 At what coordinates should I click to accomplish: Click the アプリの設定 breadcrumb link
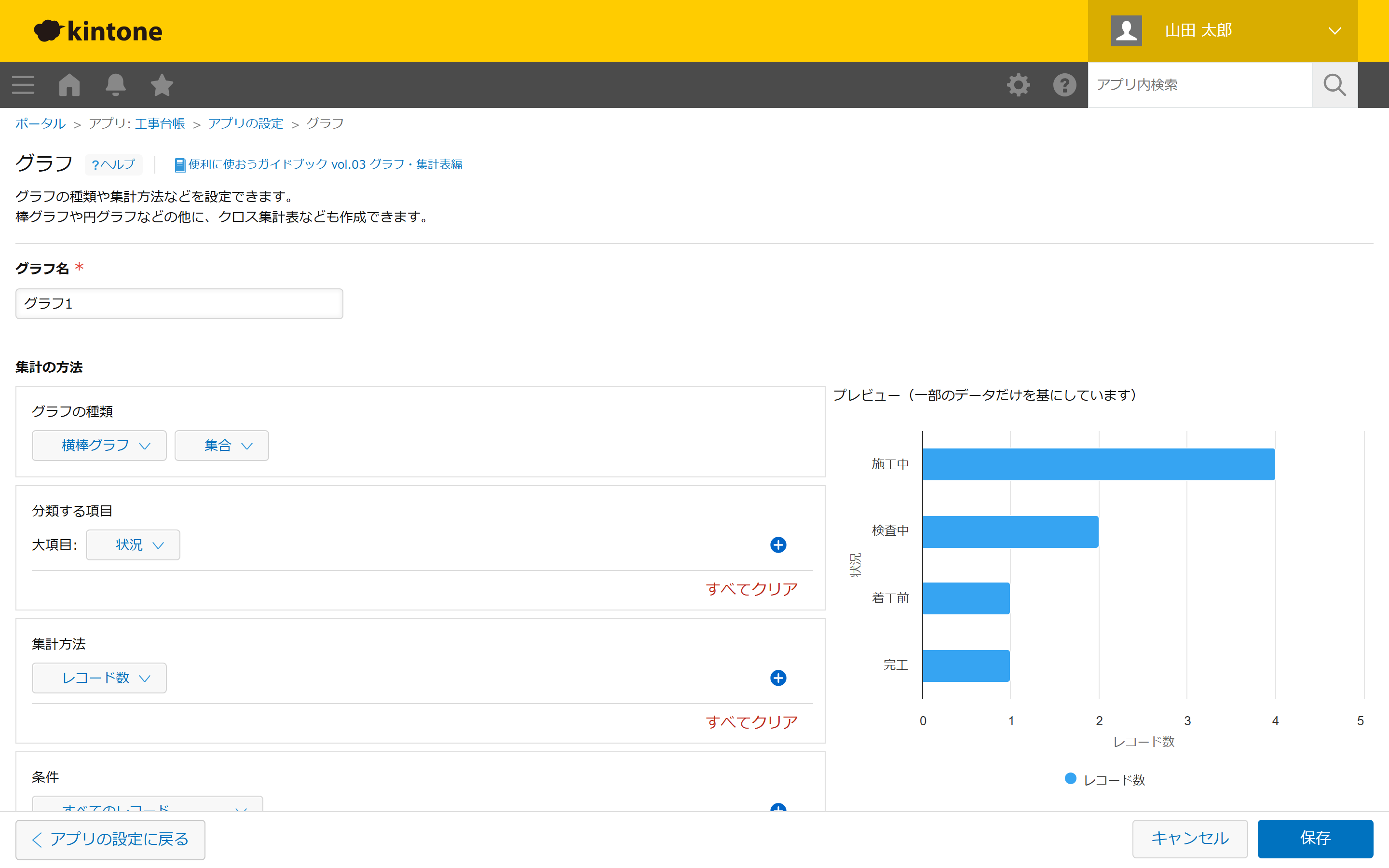(x=245, y=123)
